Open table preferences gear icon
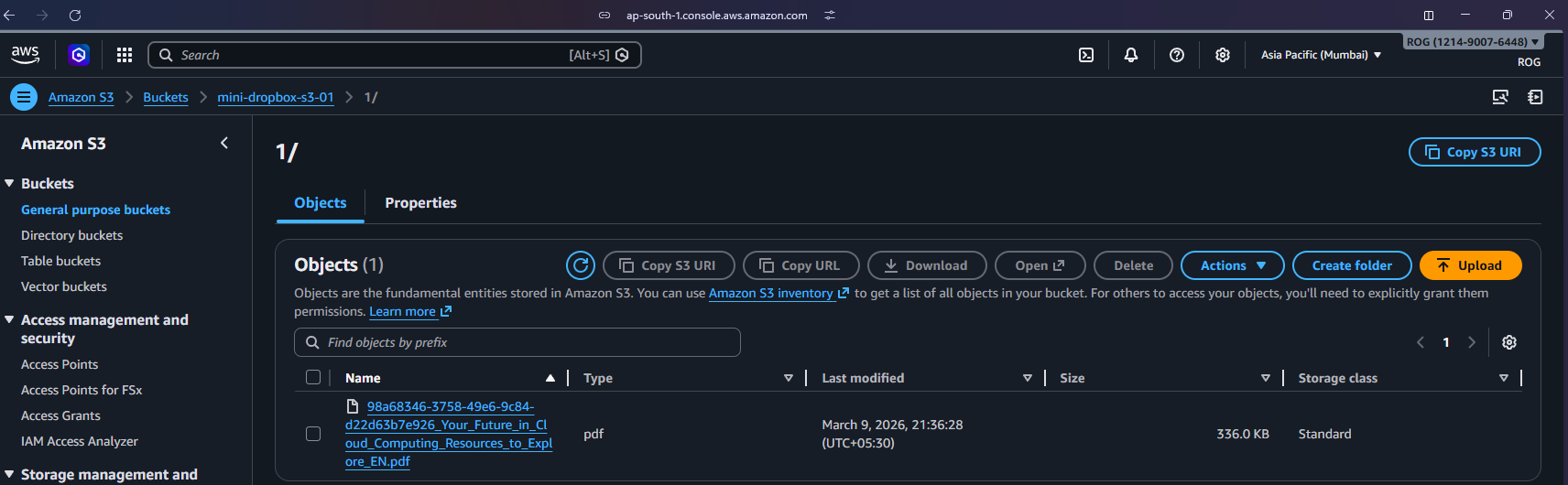 pos(1509,342)
